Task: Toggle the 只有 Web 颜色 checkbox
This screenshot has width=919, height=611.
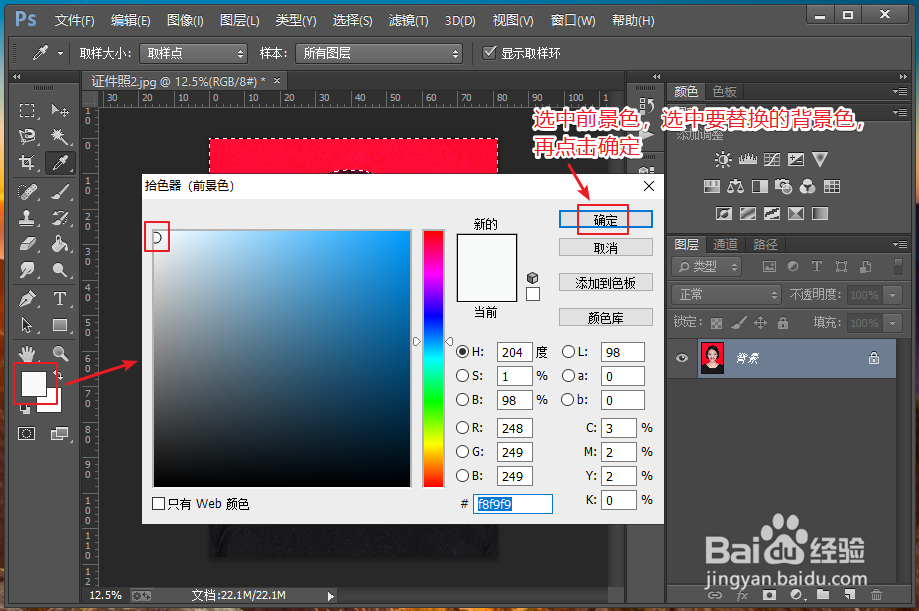Action: click(x=158, y=503)
